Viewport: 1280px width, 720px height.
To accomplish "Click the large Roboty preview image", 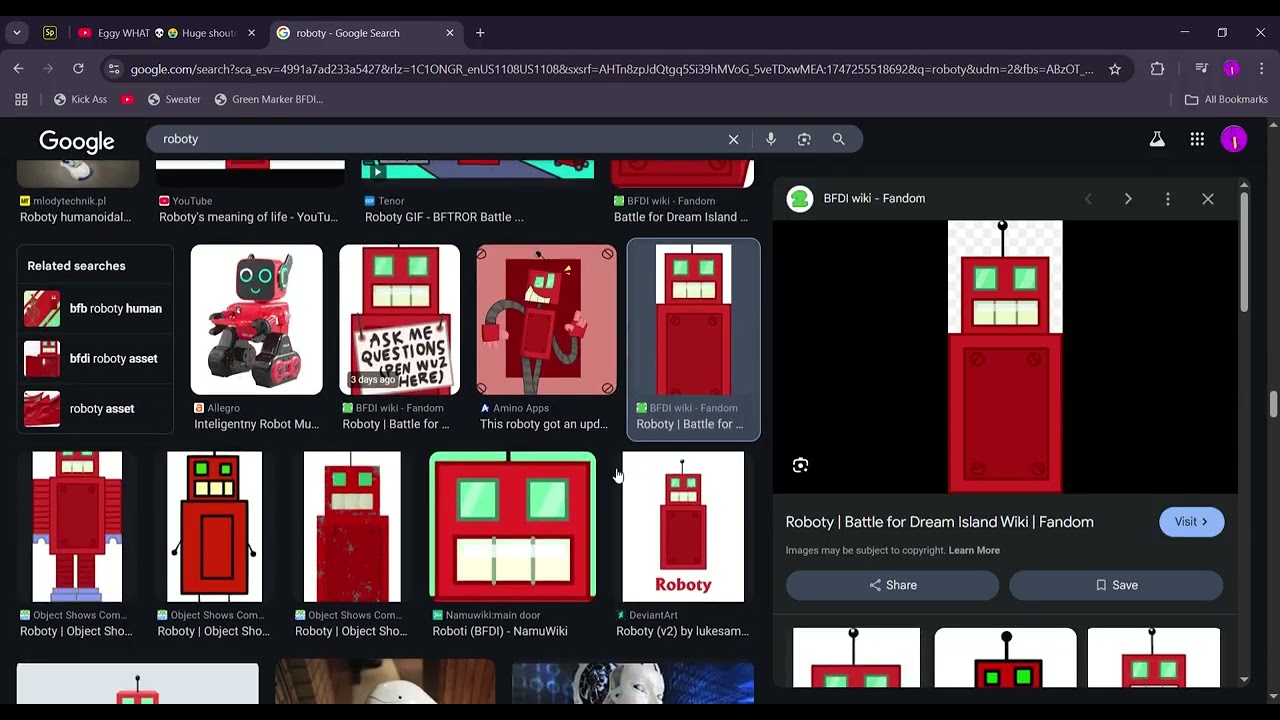I will (1005, 357).
